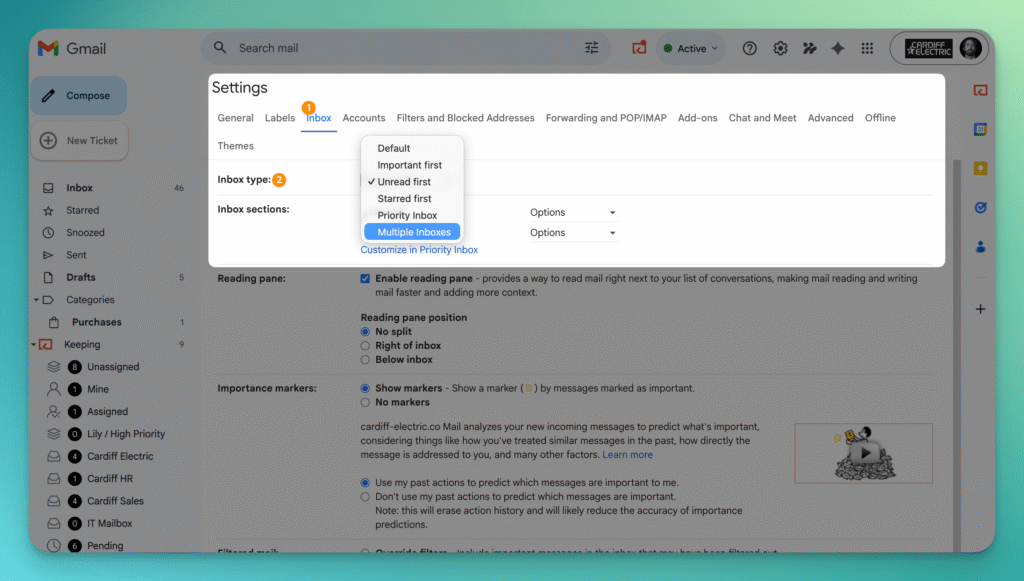Screen dimensions: 1024x581
Task: Click the Search mail field
Action: click(x=405, y=48)
